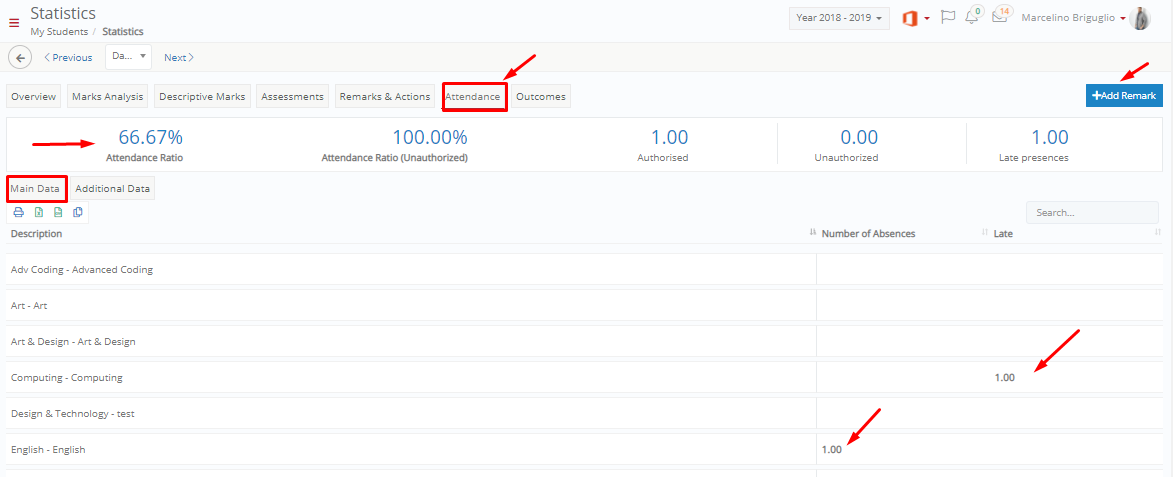Click the Unauthorized 0.00 value
The width and height of the screenshot is (1173, 477).
tap(859, 137)
